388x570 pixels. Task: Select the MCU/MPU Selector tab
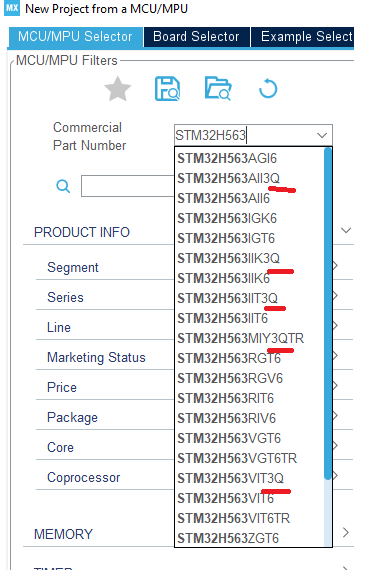[x=75, y=37]
